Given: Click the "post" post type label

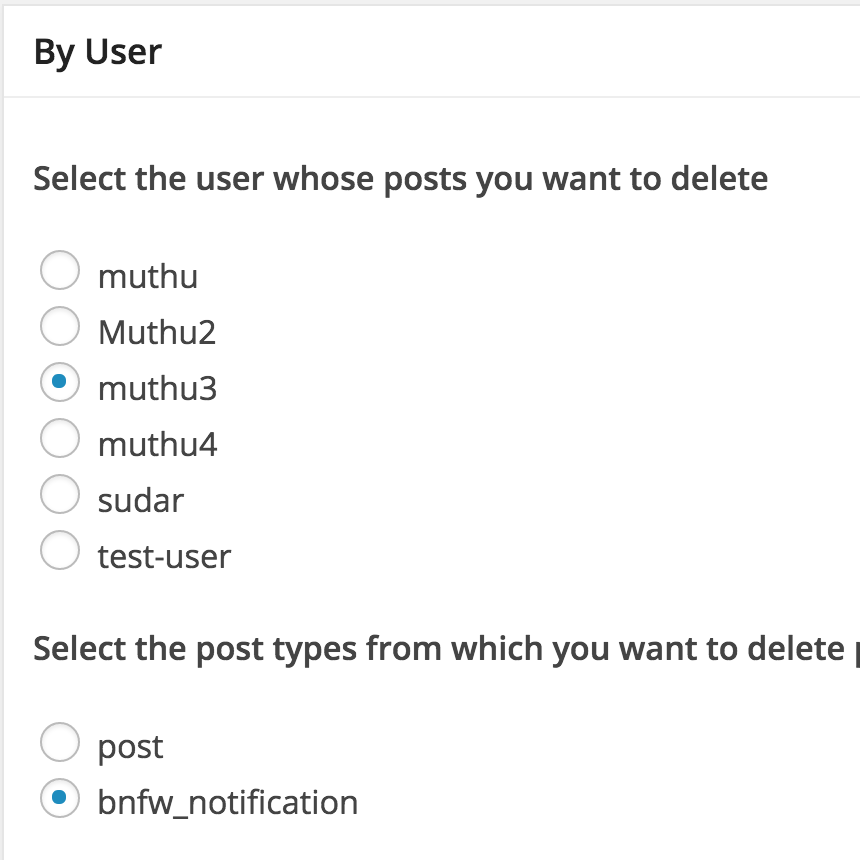Looking at the screenshot, I should (130, 748).
